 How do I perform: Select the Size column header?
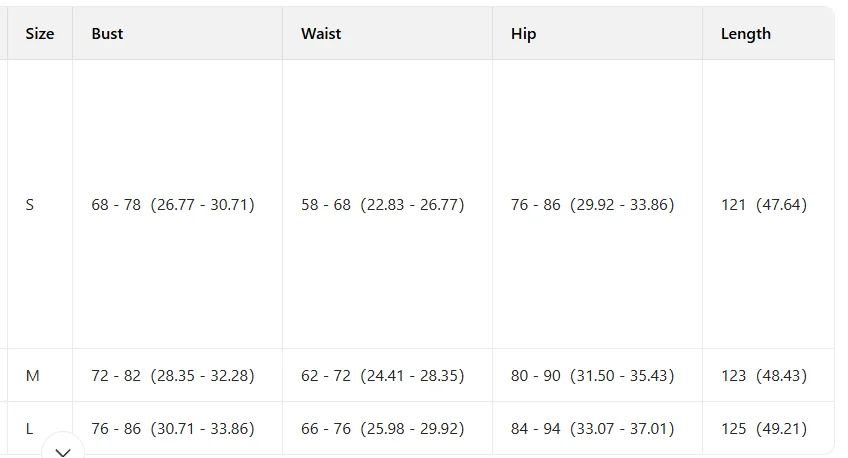click(39, 34)
